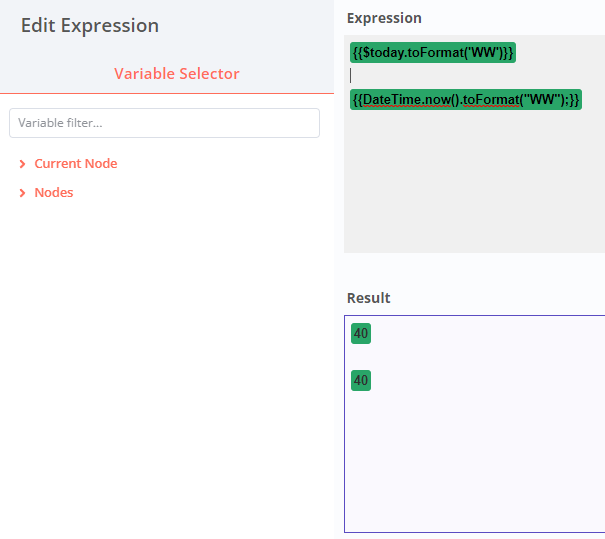605x539 pixels.
Task: Click the Result section label
Action: coord(369,298)
